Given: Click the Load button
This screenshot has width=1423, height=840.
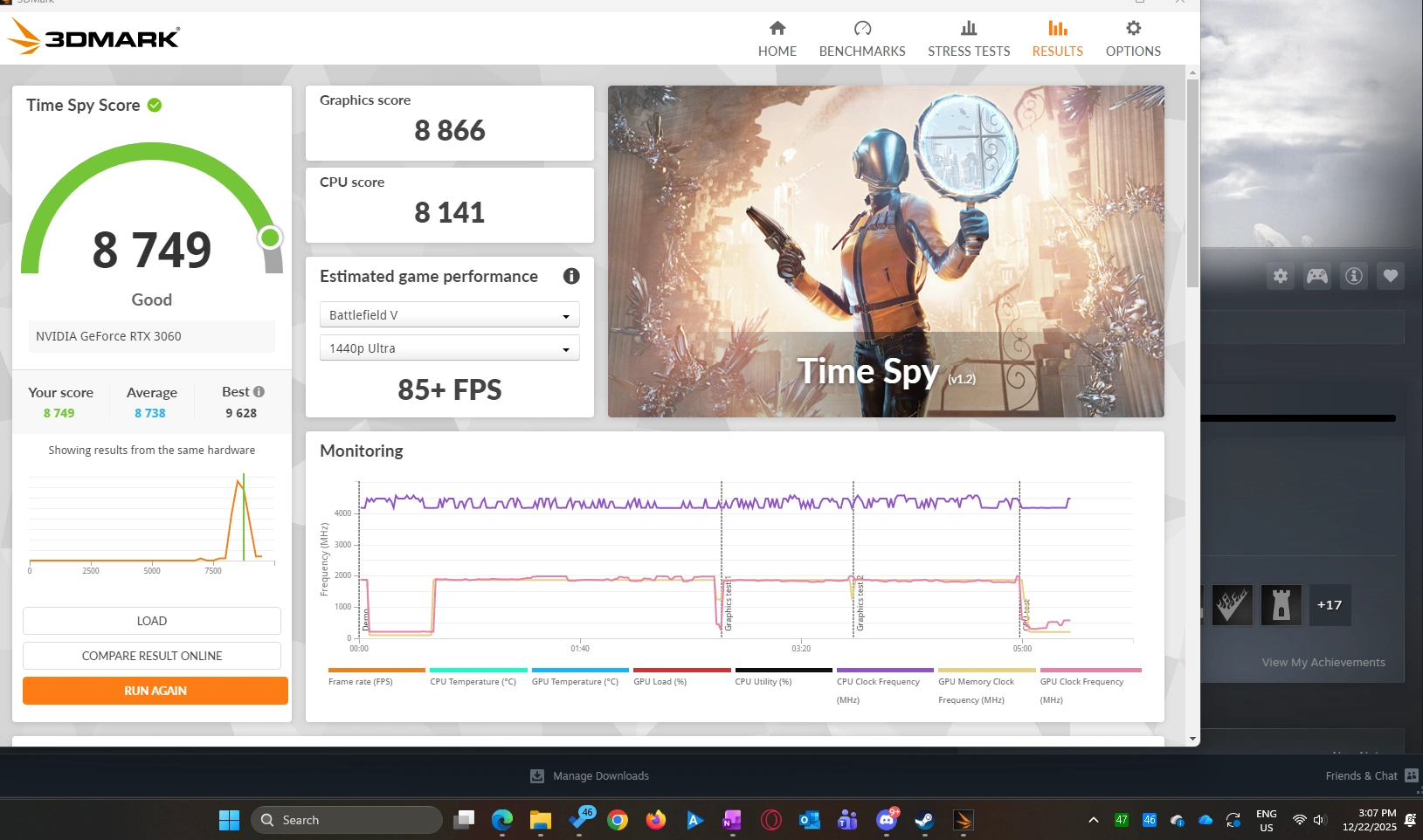Looking at the screenshot, I should tap(152, 621).
